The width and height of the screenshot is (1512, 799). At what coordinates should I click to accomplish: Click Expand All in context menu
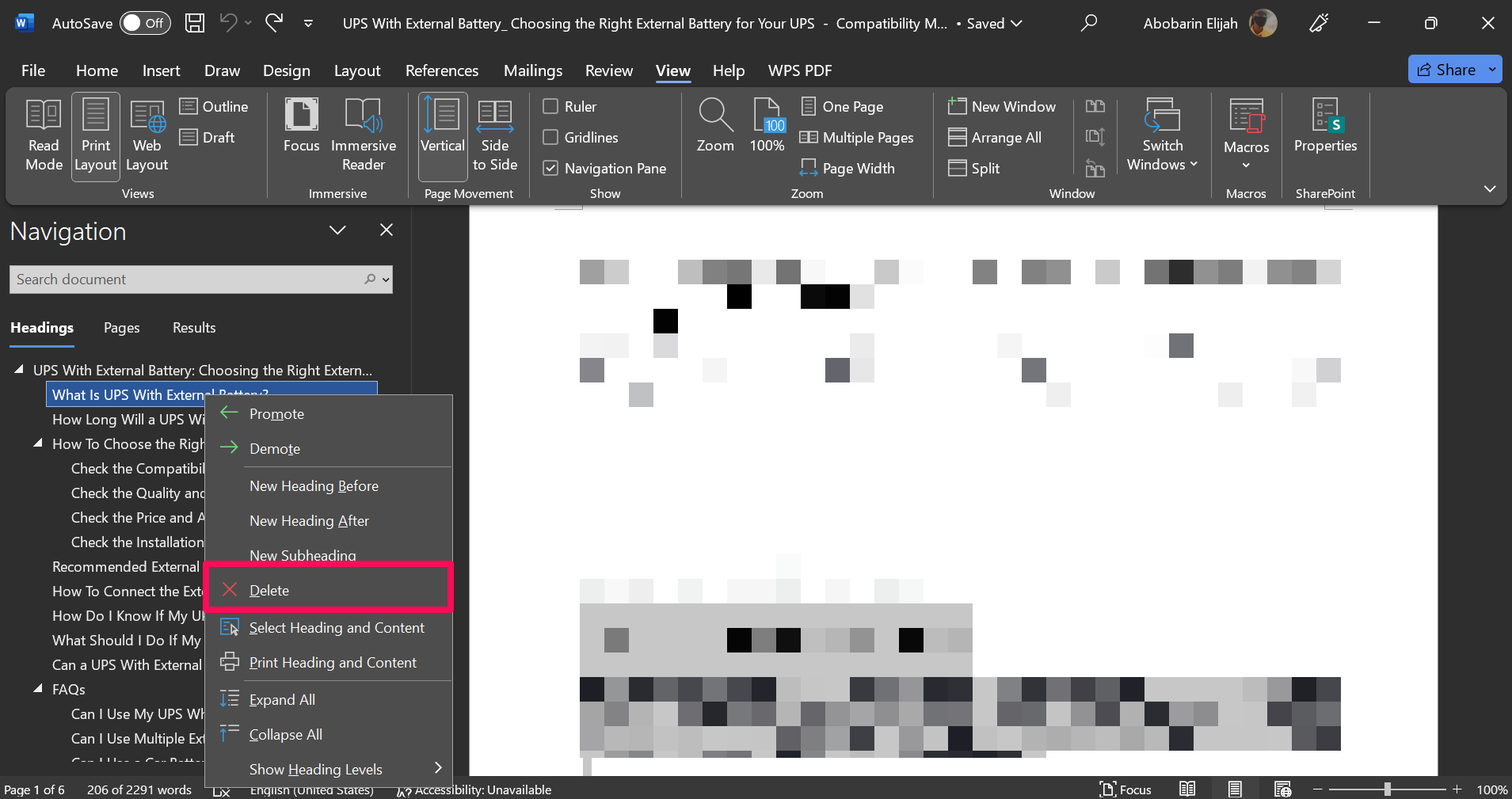[x=329, y=699]
